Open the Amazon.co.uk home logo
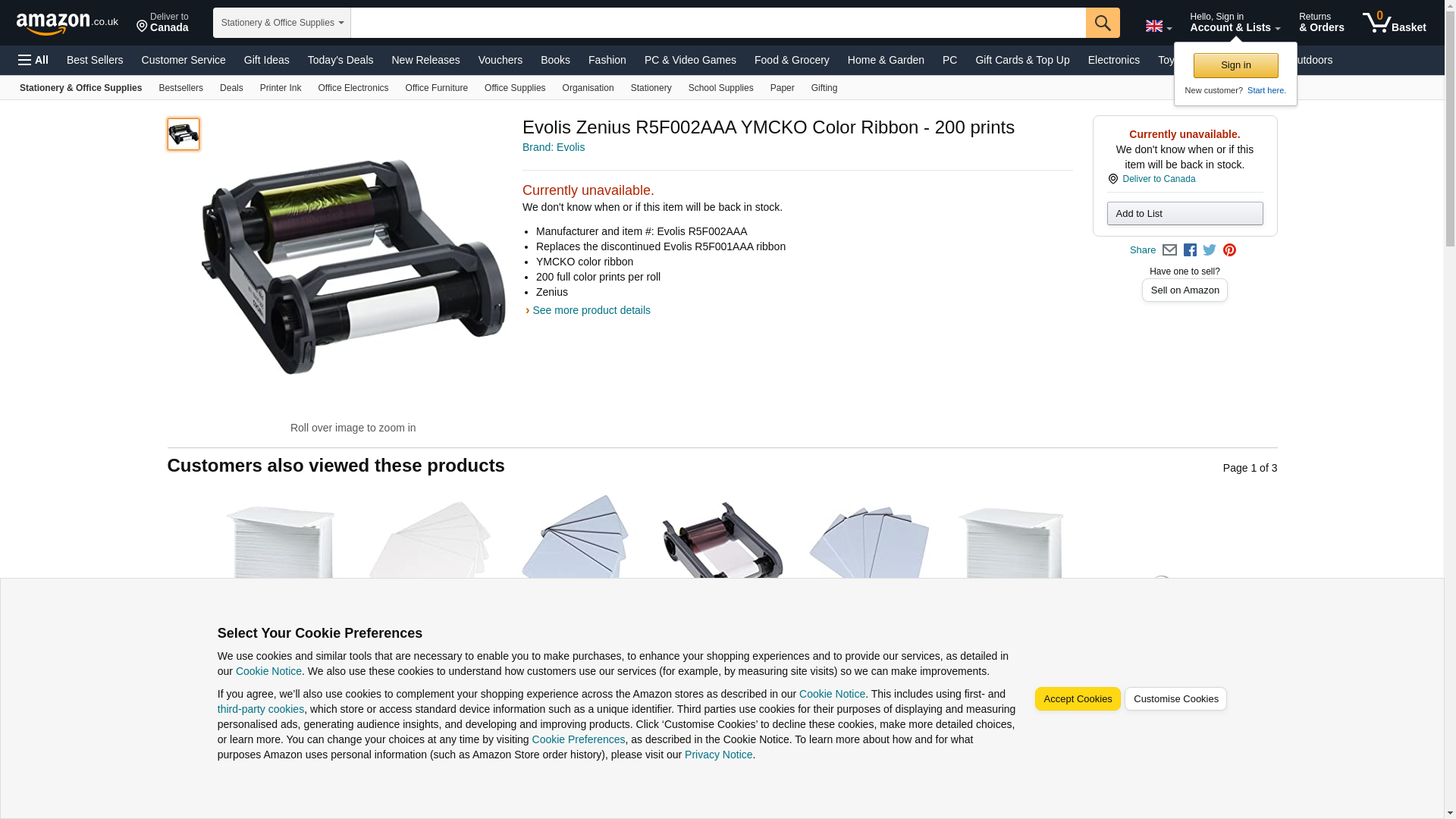 pos(67,24)
